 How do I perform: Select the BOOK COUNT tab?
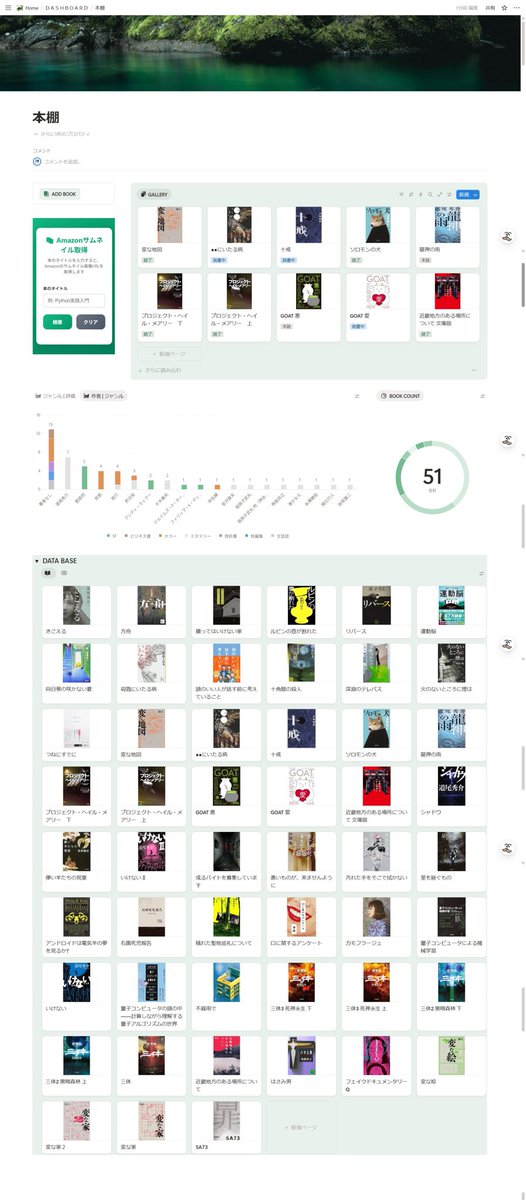(401, 396)
